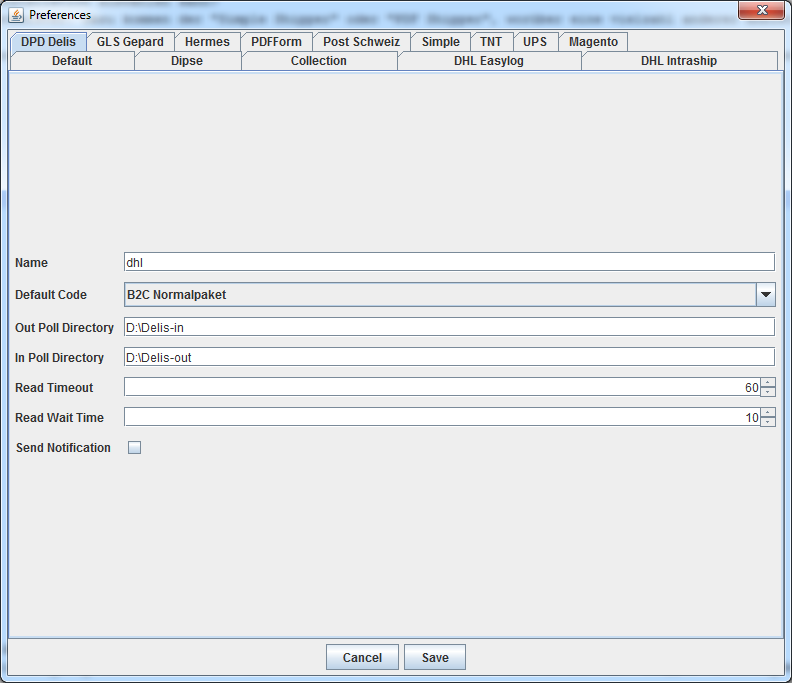Screen dimensions: 792x683
Task: Click the Read Timeout label
Action: (54, 387)
